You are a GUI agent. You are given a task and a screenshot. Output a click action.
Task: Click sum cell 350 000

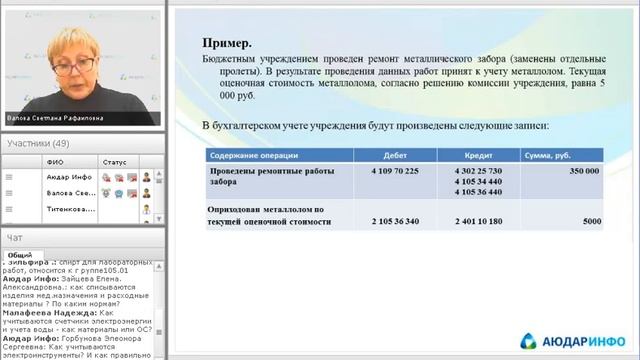click(x=584, y=171)
